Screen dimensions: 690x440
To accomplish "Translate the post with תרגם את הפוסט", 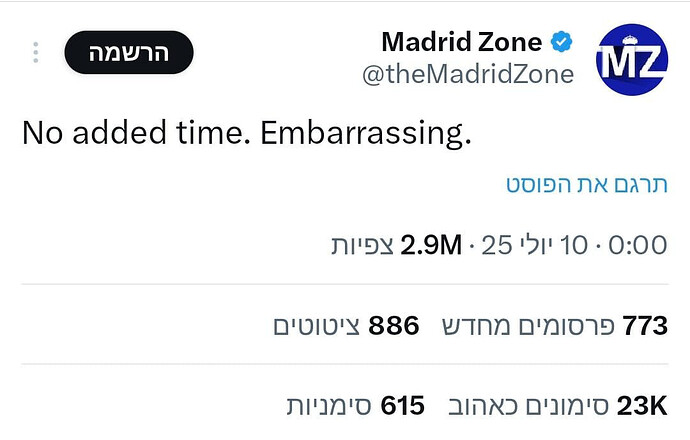I will point(587,184).
